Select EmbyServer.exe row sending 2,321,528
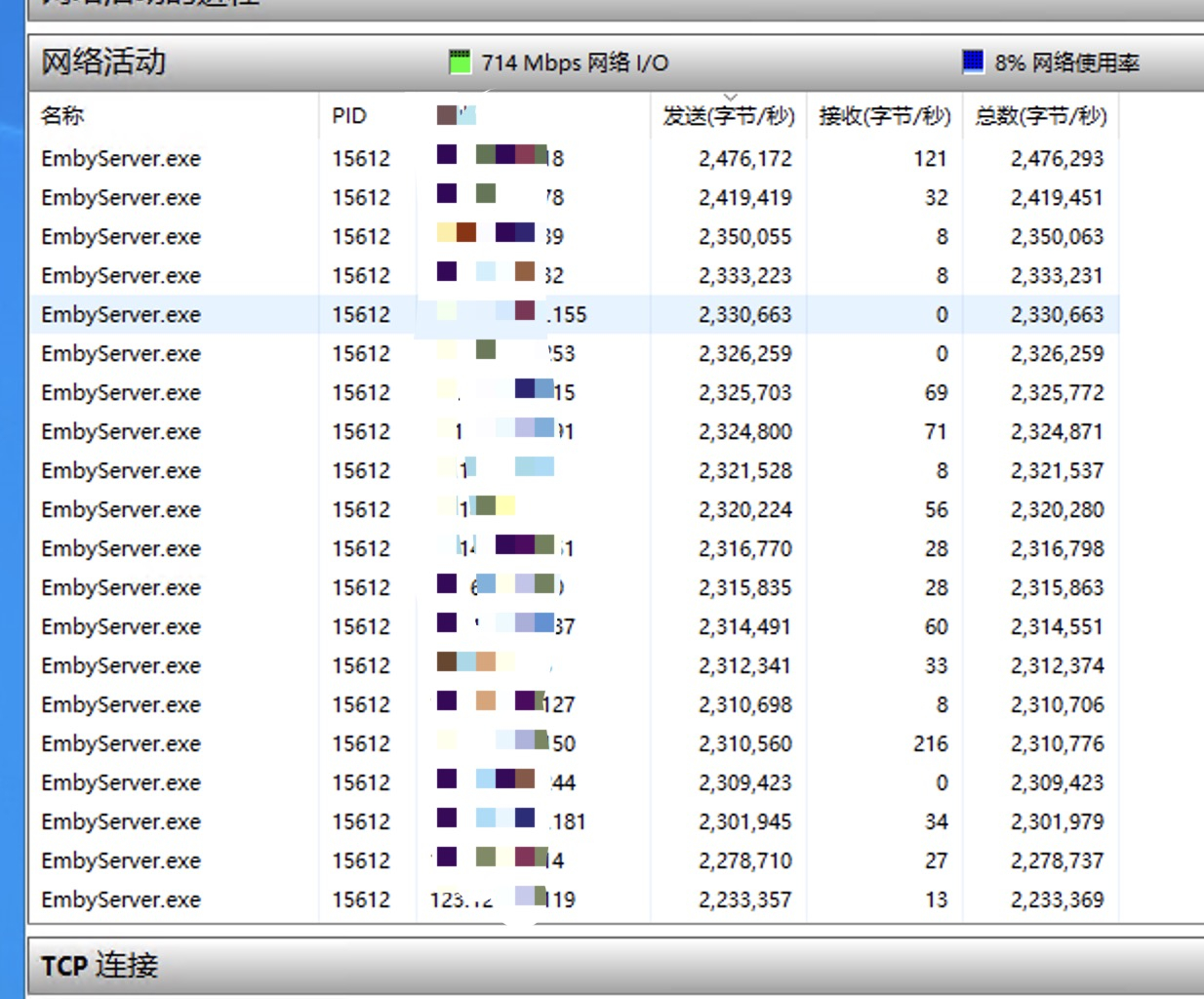Image resolution: width=1204 pixels, height=999 pixels. coord(574,470)
